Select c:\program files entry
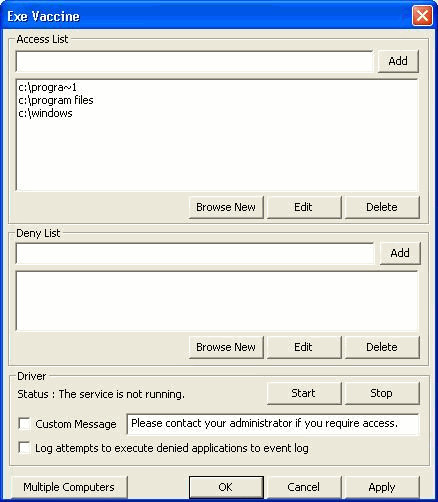 pyautogui.click(x=56, y=100)
